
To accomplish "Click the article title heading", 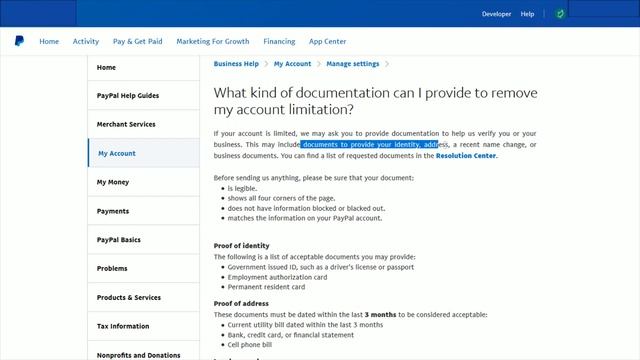I will 376,101.
